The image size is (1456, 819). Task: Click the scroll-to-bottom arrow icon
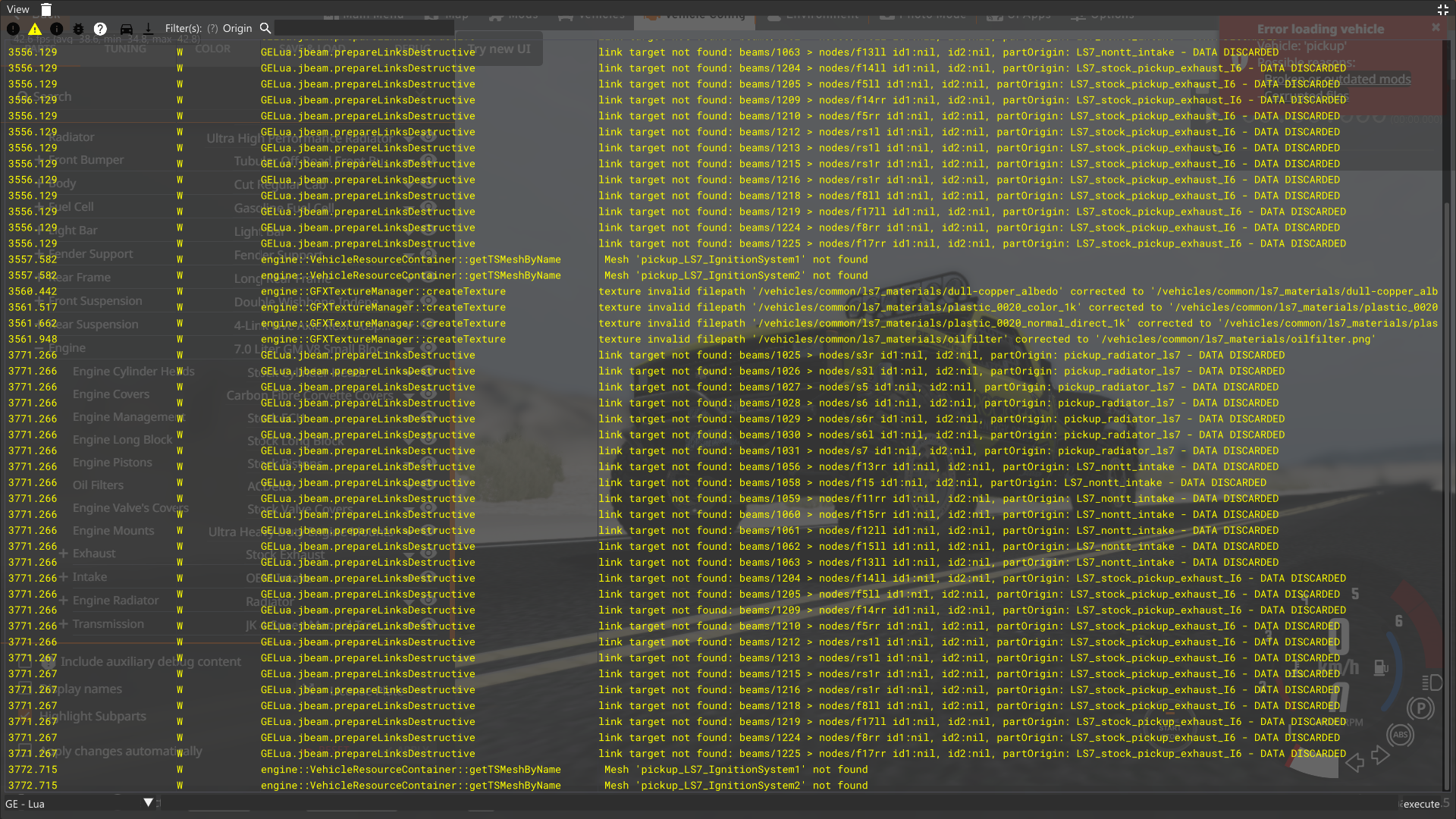pyautogui.click(x=149, y=29)
